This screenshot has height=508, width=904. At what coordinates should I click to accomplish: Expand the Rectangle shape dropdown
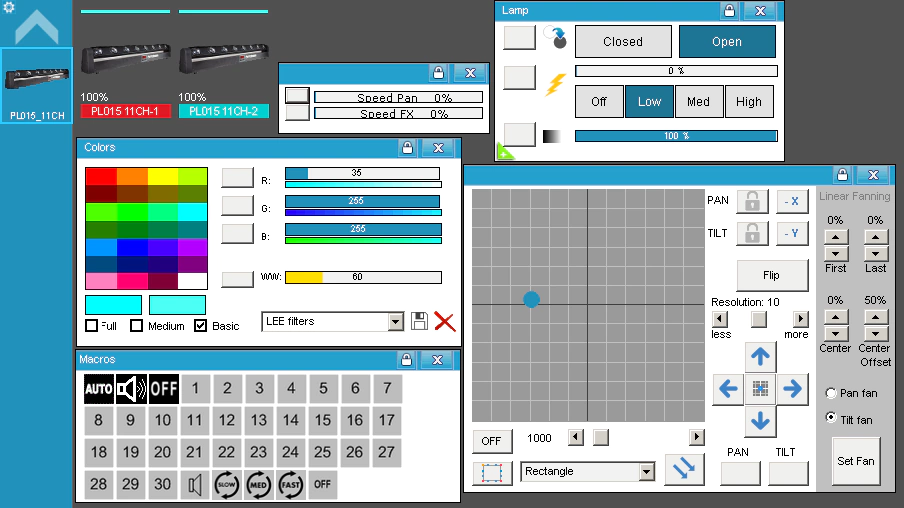point(646,471)
